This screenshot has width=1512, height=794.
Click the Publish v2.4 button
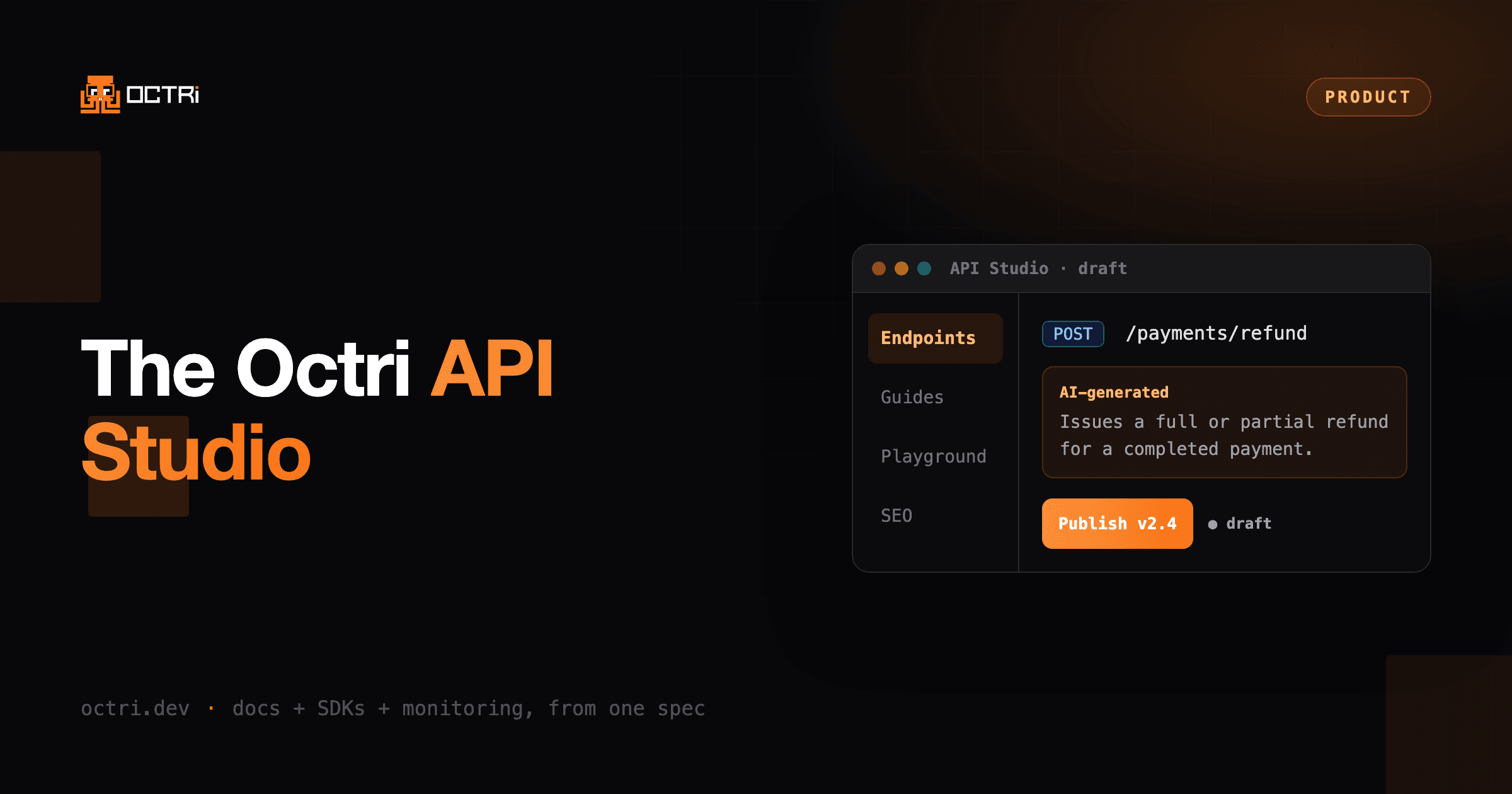click(1117, 524)
